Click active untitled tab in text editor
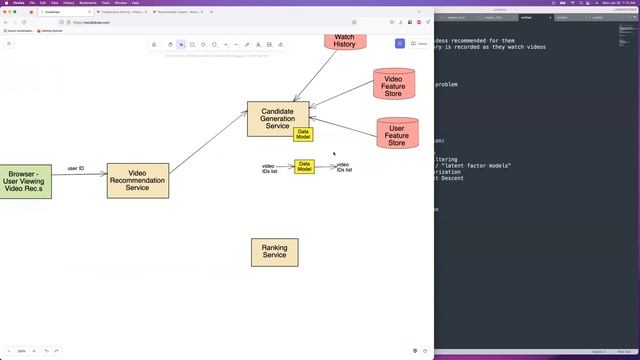640x360 pixels. (536, 18)
